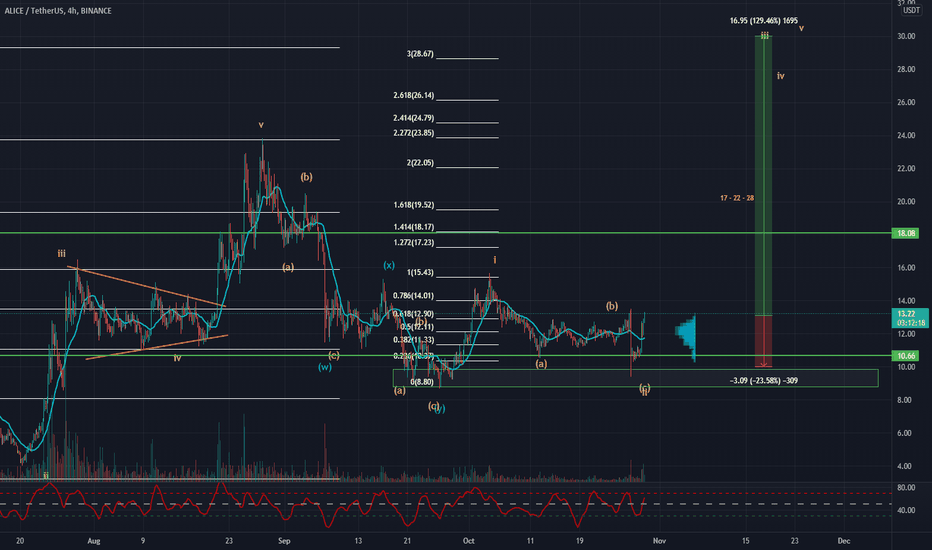This screenshot has width=932, height=550.
Task: Click the Aug date on time axis
Action: coord(93,541)
